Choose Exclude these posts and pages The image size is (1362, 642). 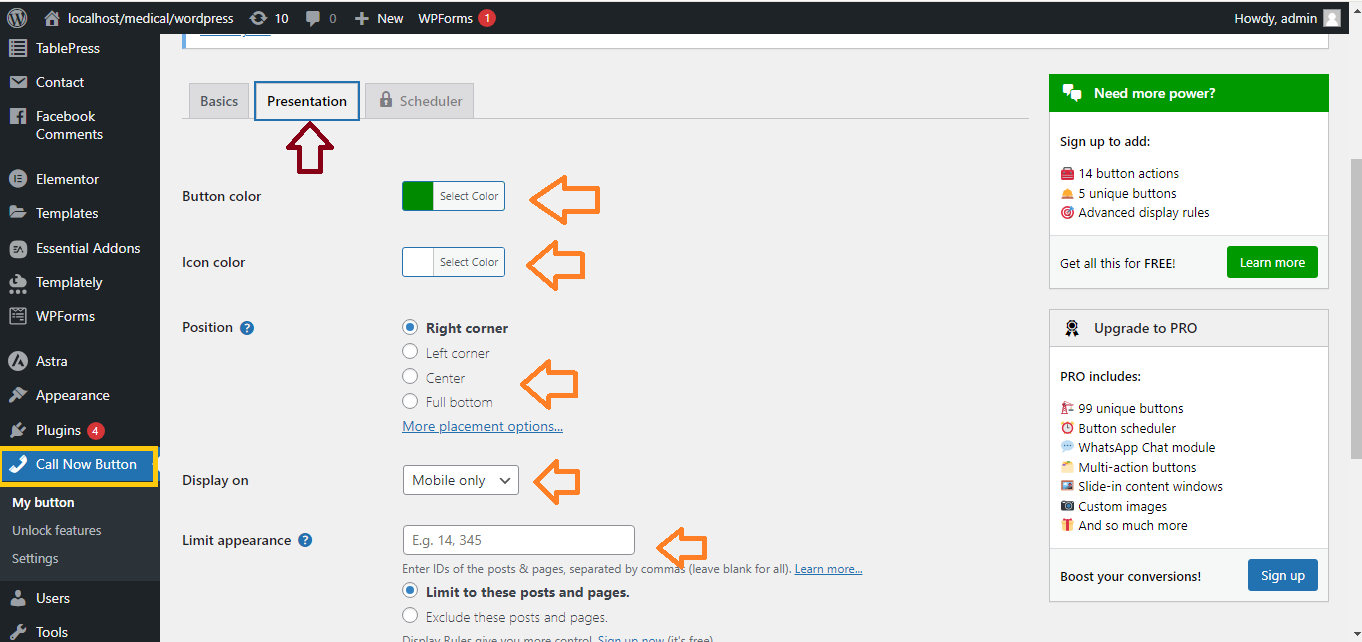click(410, 616)
